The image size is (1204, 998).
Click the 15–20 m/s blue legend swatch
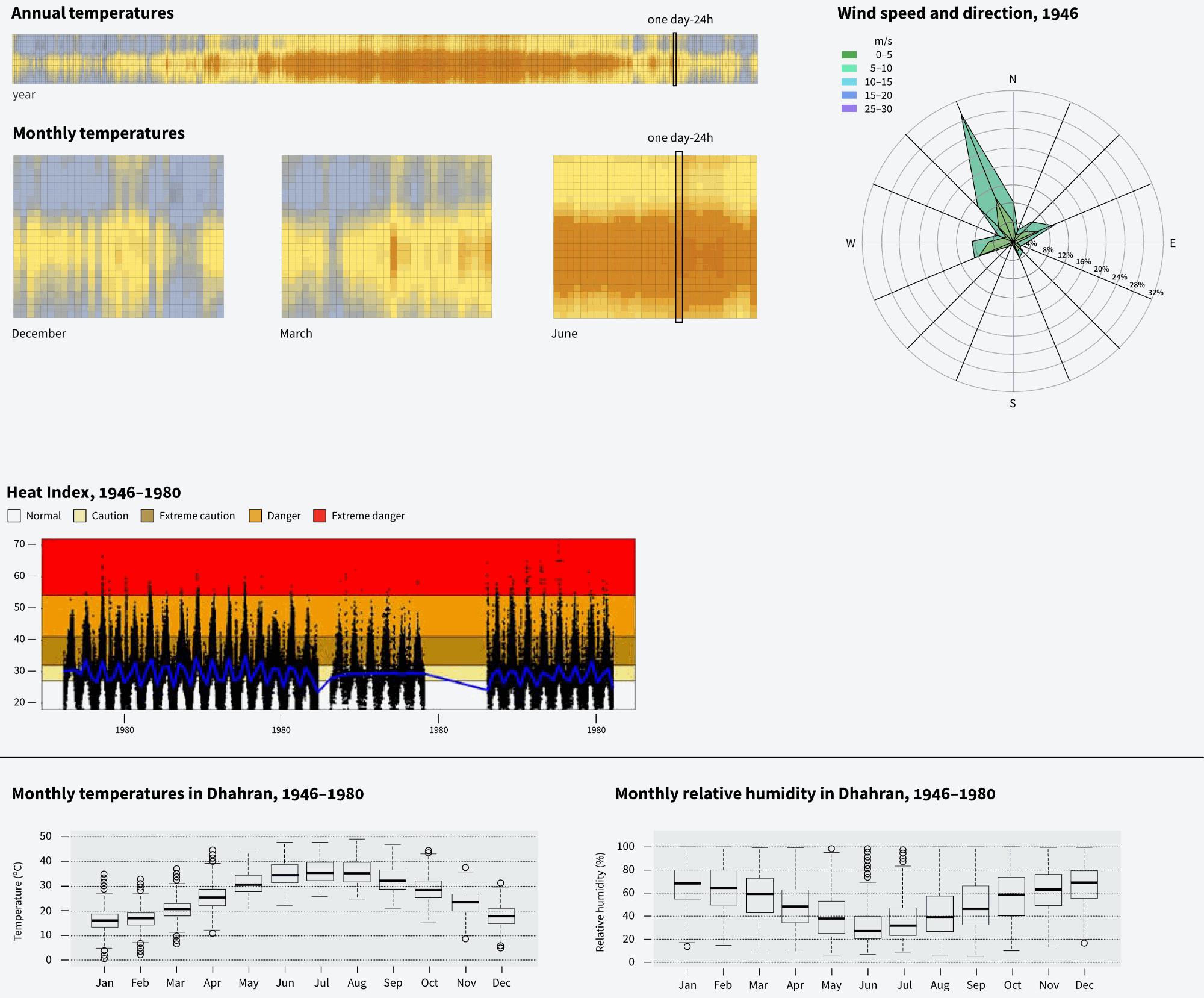coord(849,95)
